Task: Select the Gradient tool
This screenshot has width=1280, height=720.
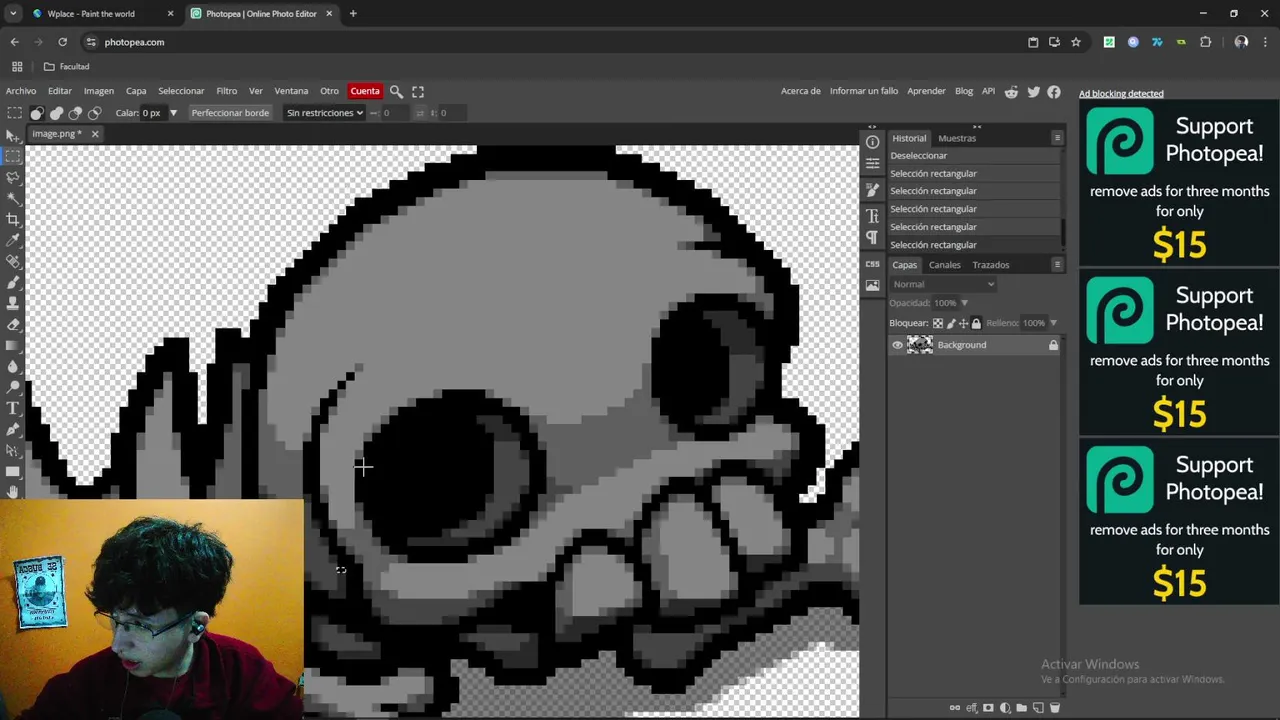Action: 13,345
